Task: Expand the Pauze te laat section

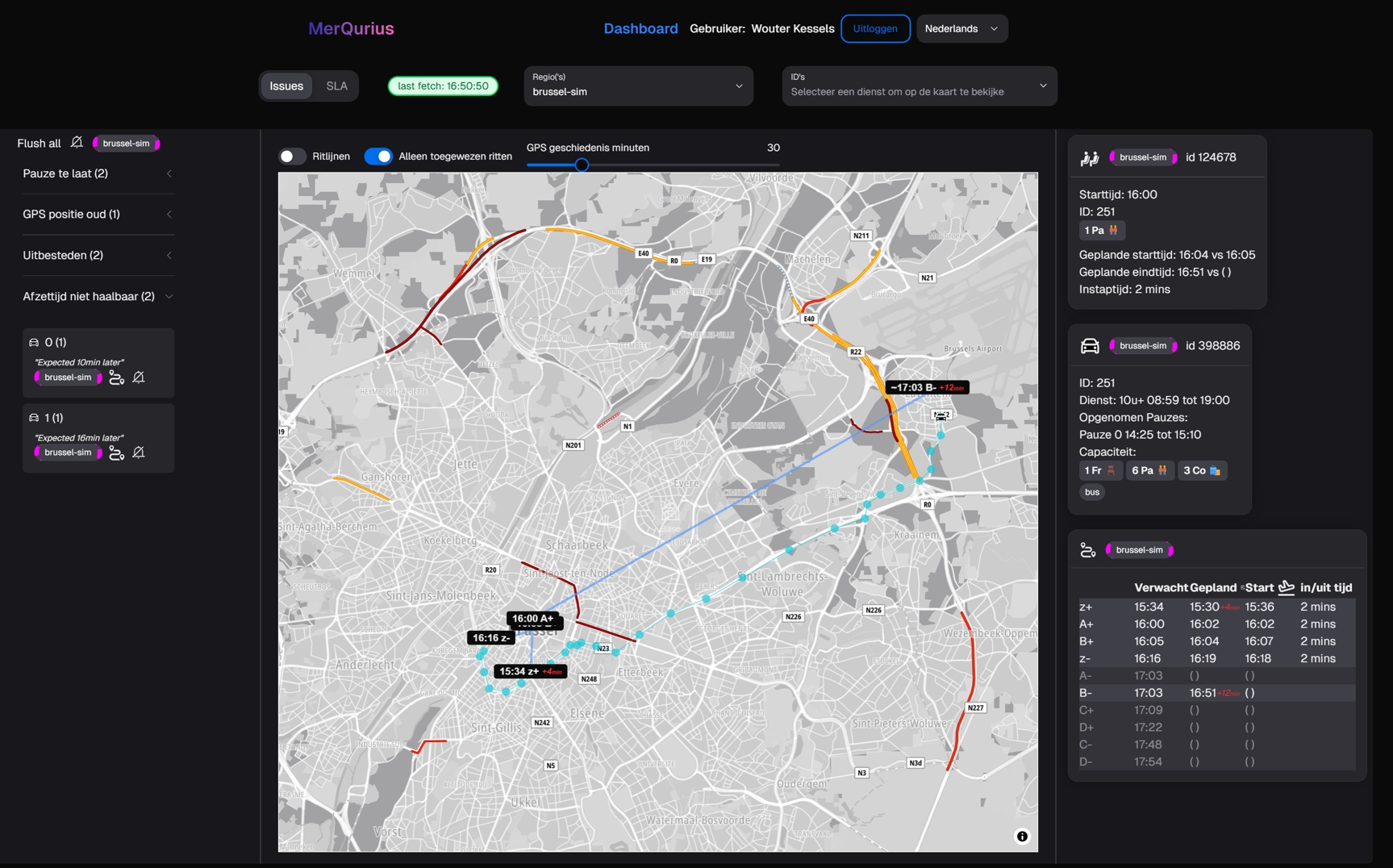Action: pos(98,174)
